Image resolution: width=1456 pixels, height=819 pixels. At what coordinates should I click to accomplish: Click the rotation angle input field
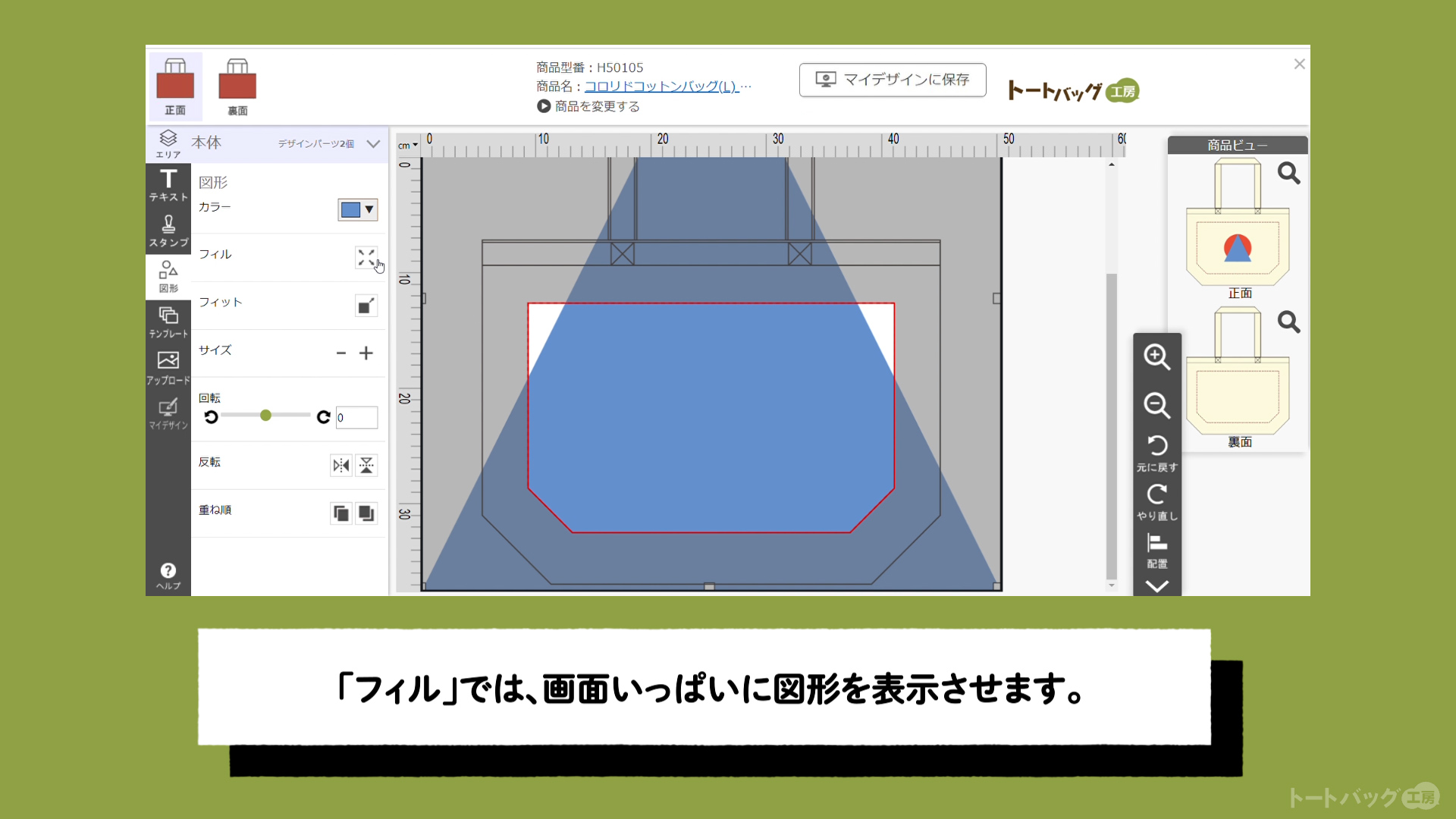[x=356, y=417]
